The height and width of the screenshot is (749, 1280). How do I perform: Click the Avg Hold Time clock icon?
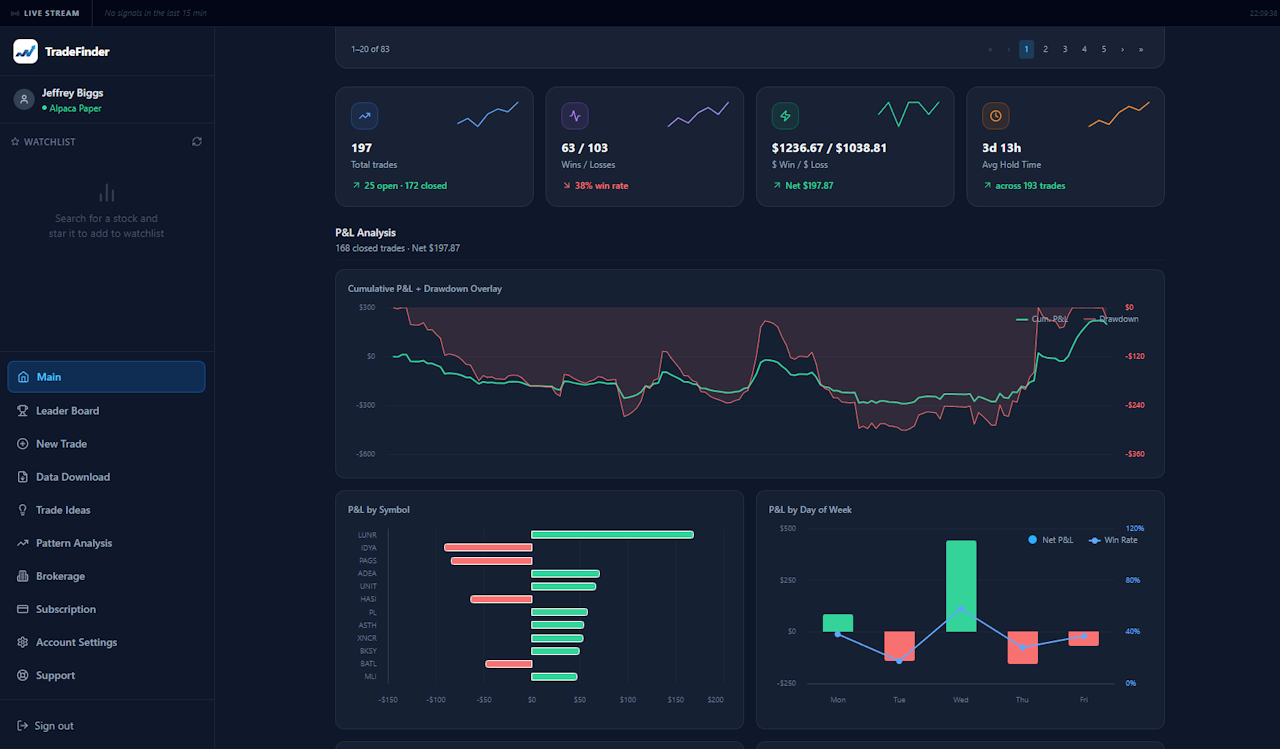pos(996,116)
